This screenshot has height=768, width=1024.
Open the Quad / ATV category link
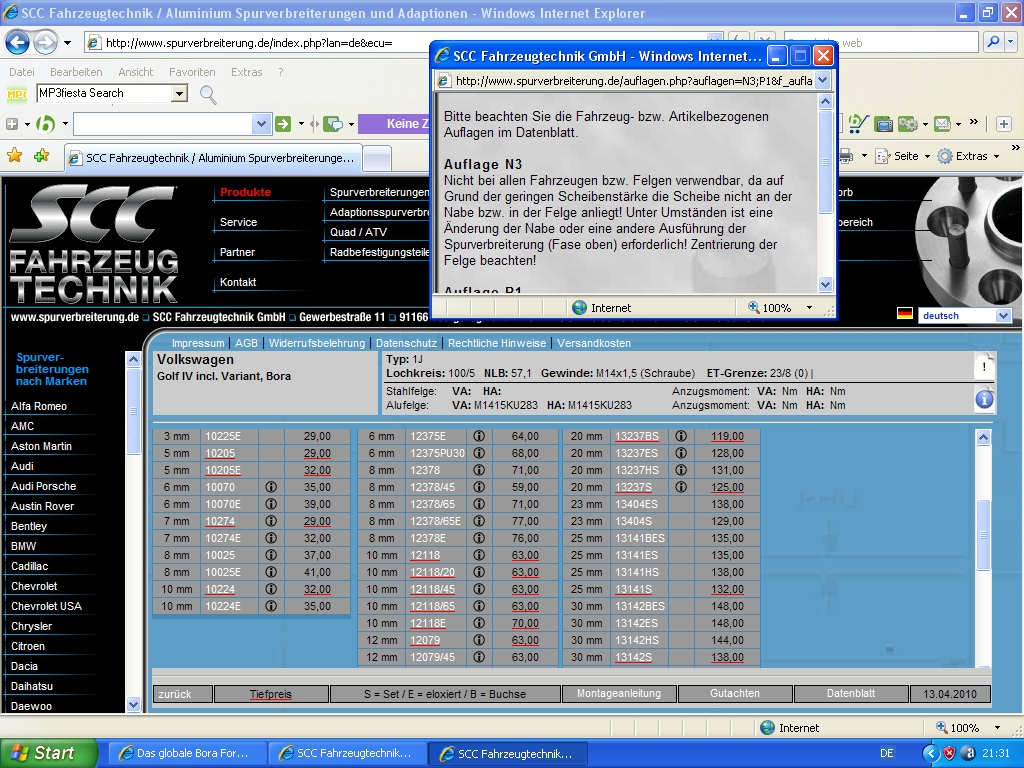358,232
